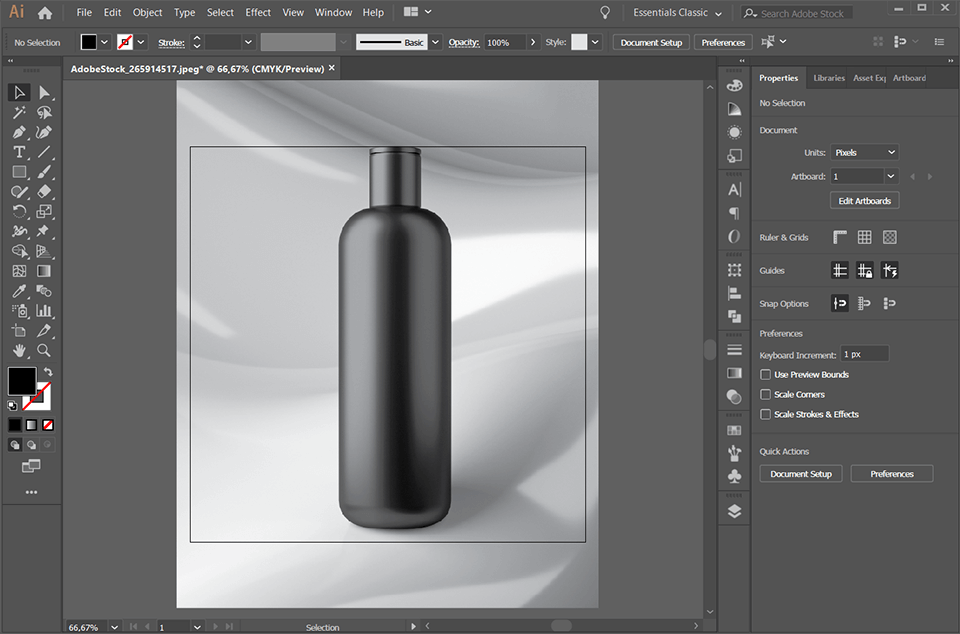Open the Gradient panel icon
960x634 pixels.
[734, 373]
